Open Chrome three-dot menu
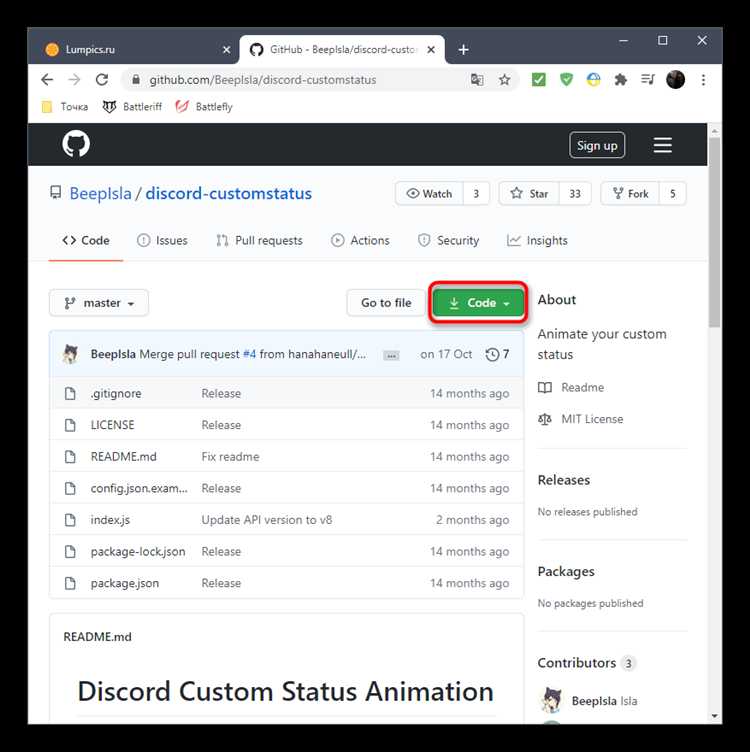 (703, 80)
